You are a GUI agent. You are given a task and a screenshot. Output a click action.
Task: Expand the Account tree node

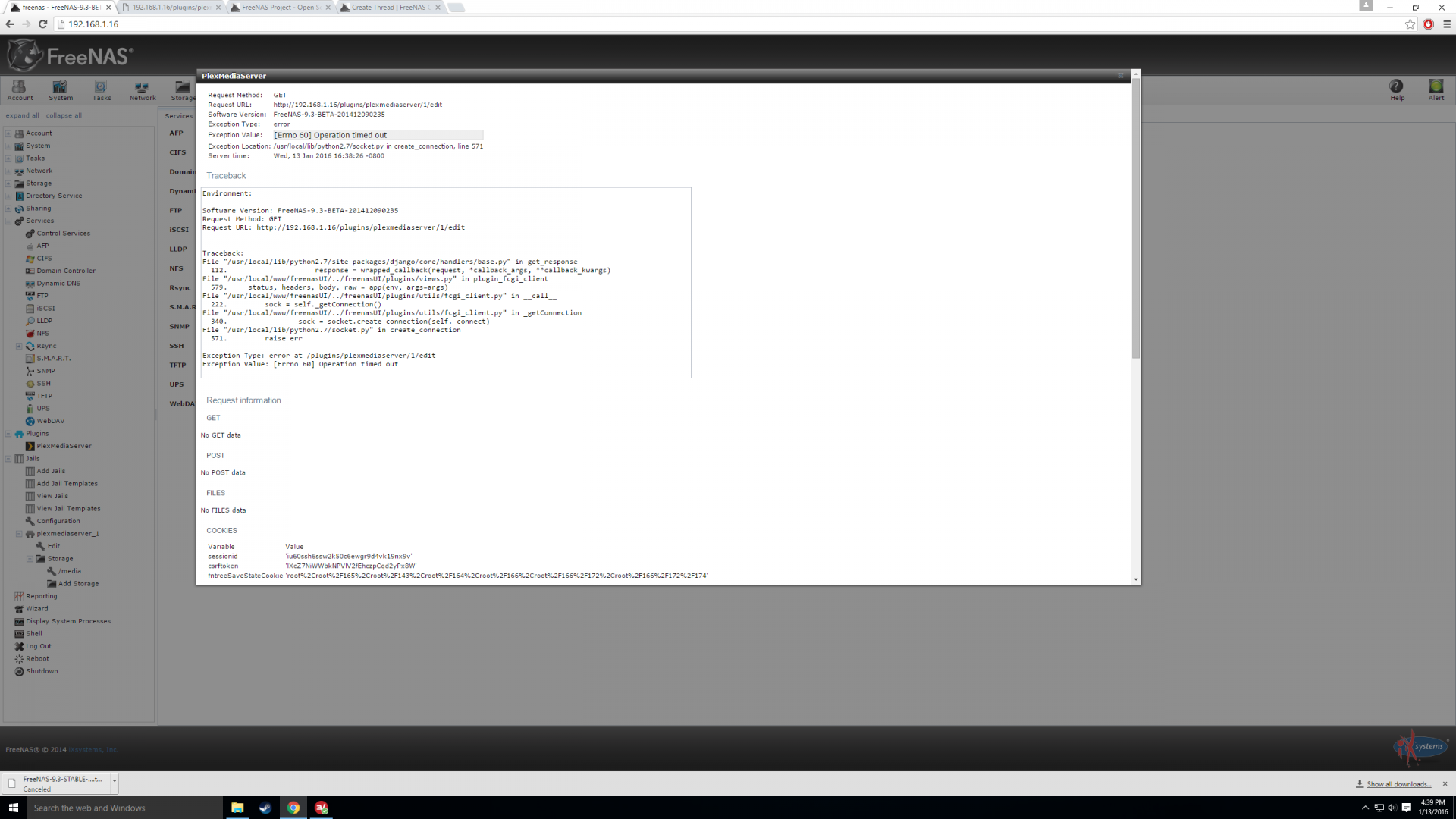coord(8,133)
